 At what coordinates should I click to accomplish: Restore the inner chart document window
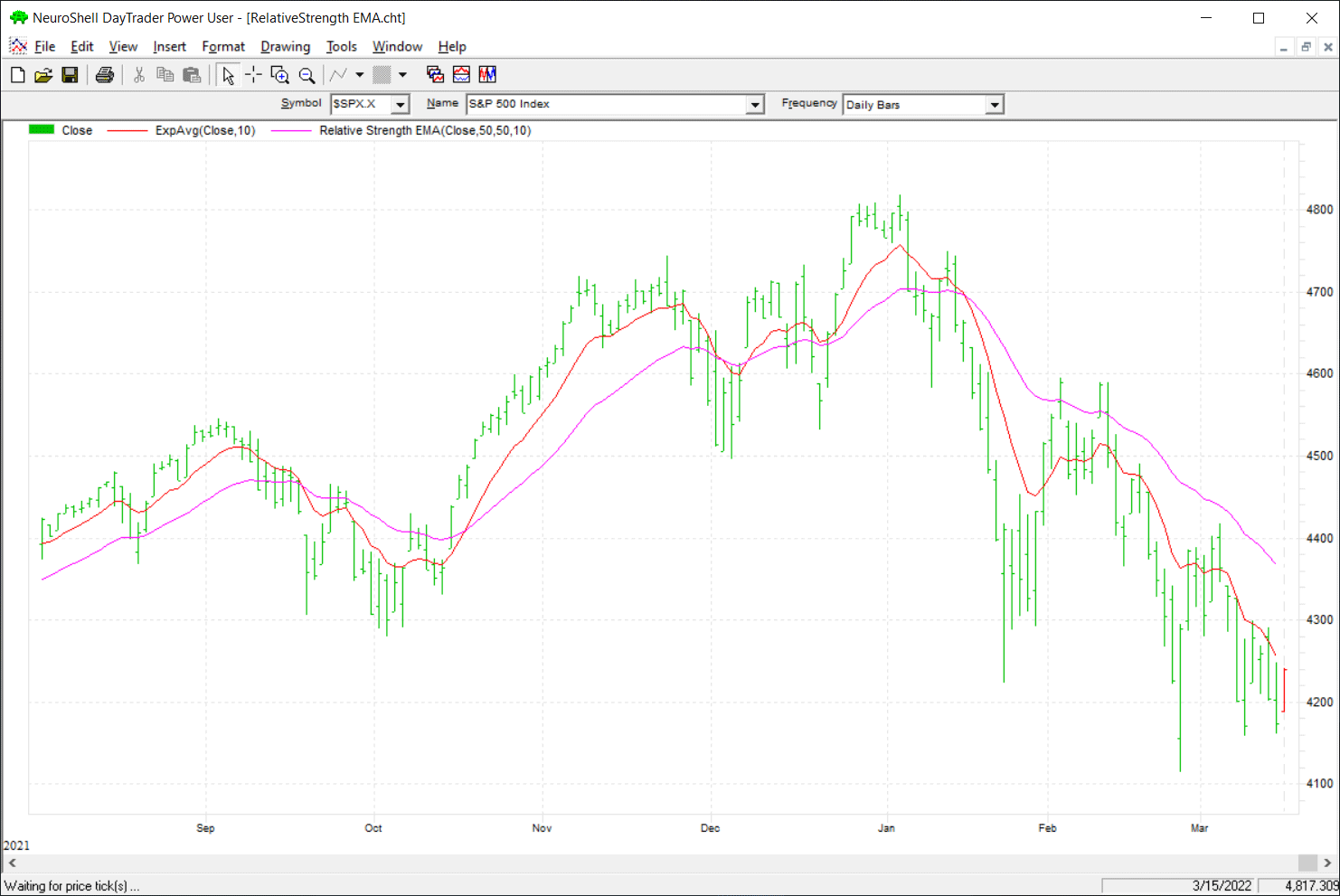click(1306, 47)
